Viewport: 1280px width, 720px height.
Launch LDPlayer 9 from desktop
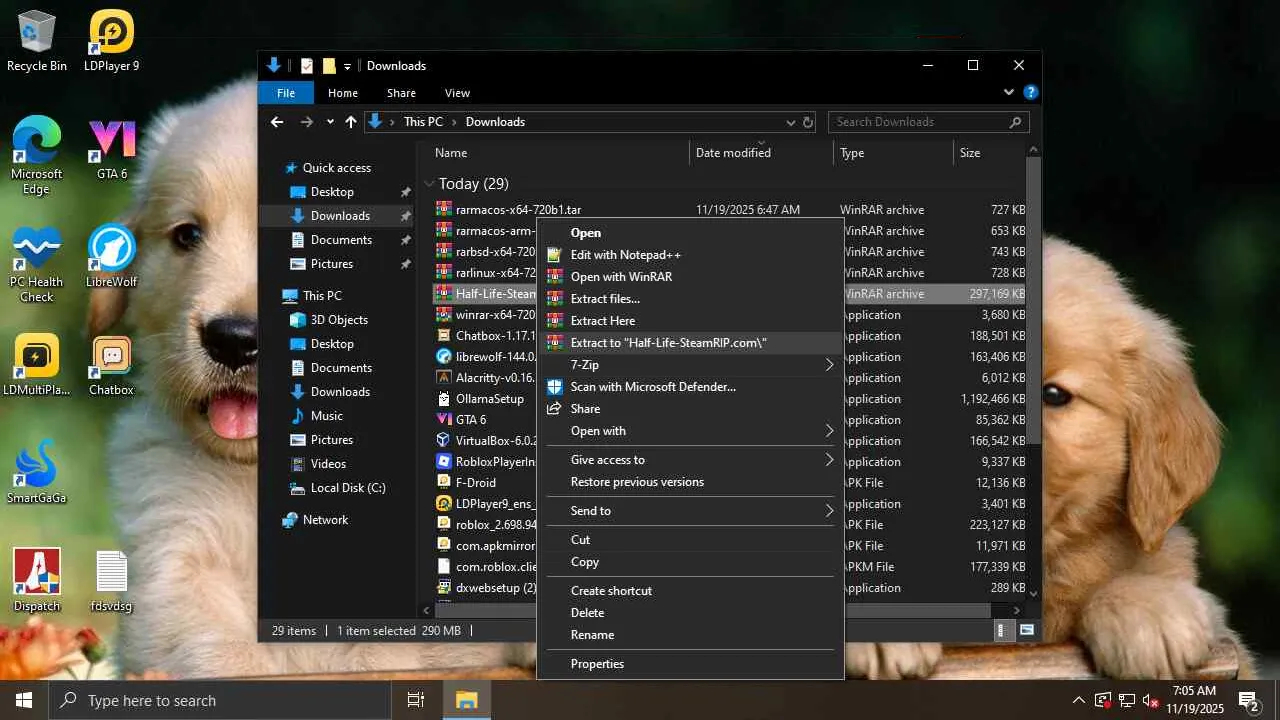112,40
